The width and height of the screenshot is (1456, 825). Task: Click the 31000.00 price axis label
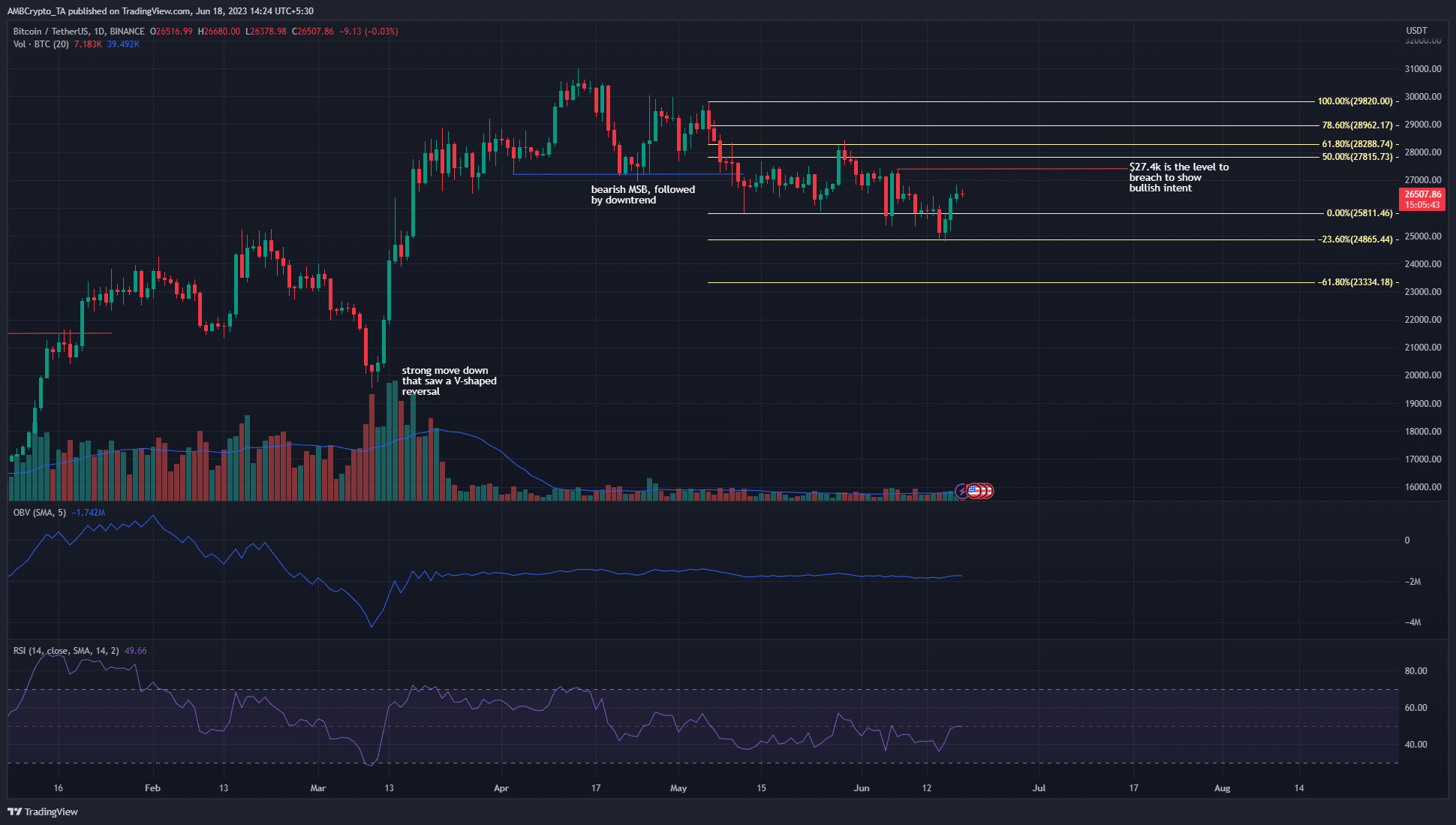tap(1423, 68)
